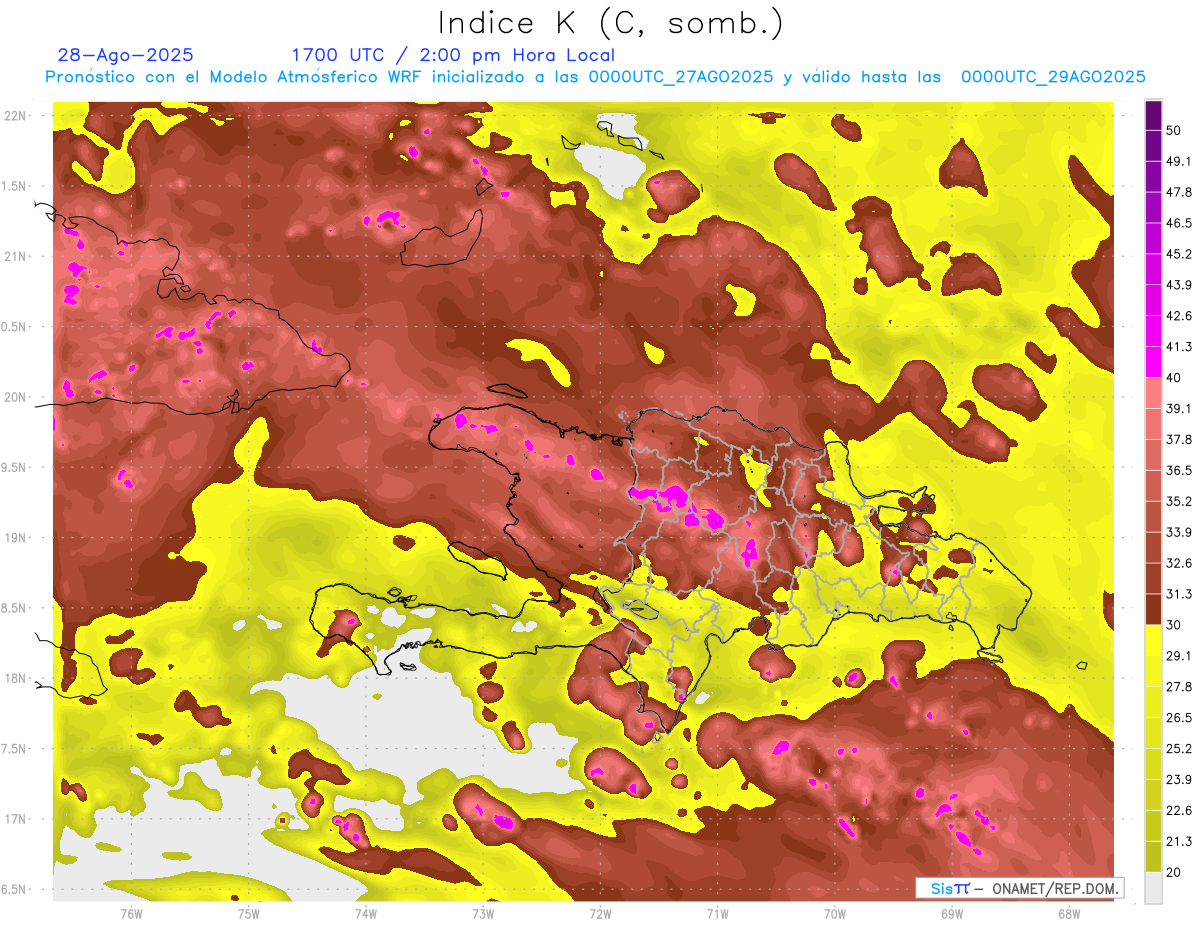Click the colorbar value "27.8"

point(1179,687)
